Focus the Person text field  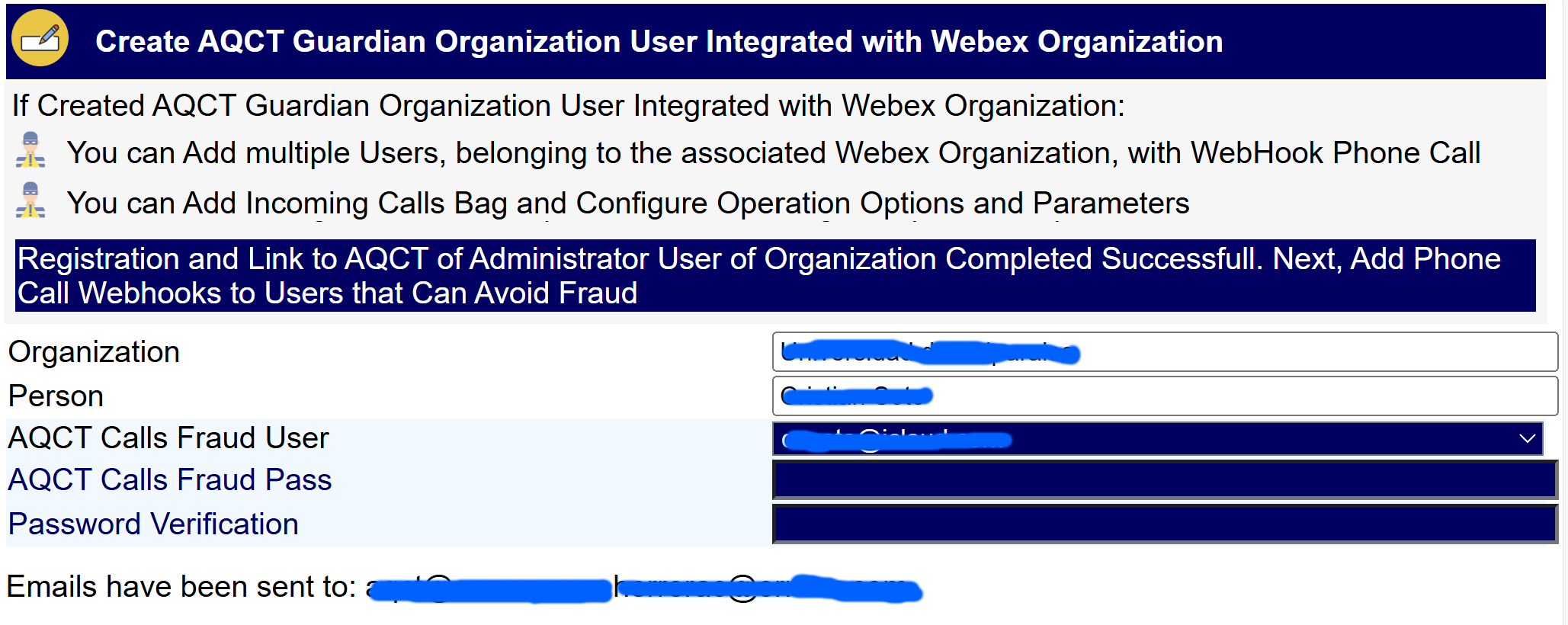click(1165, 396)
